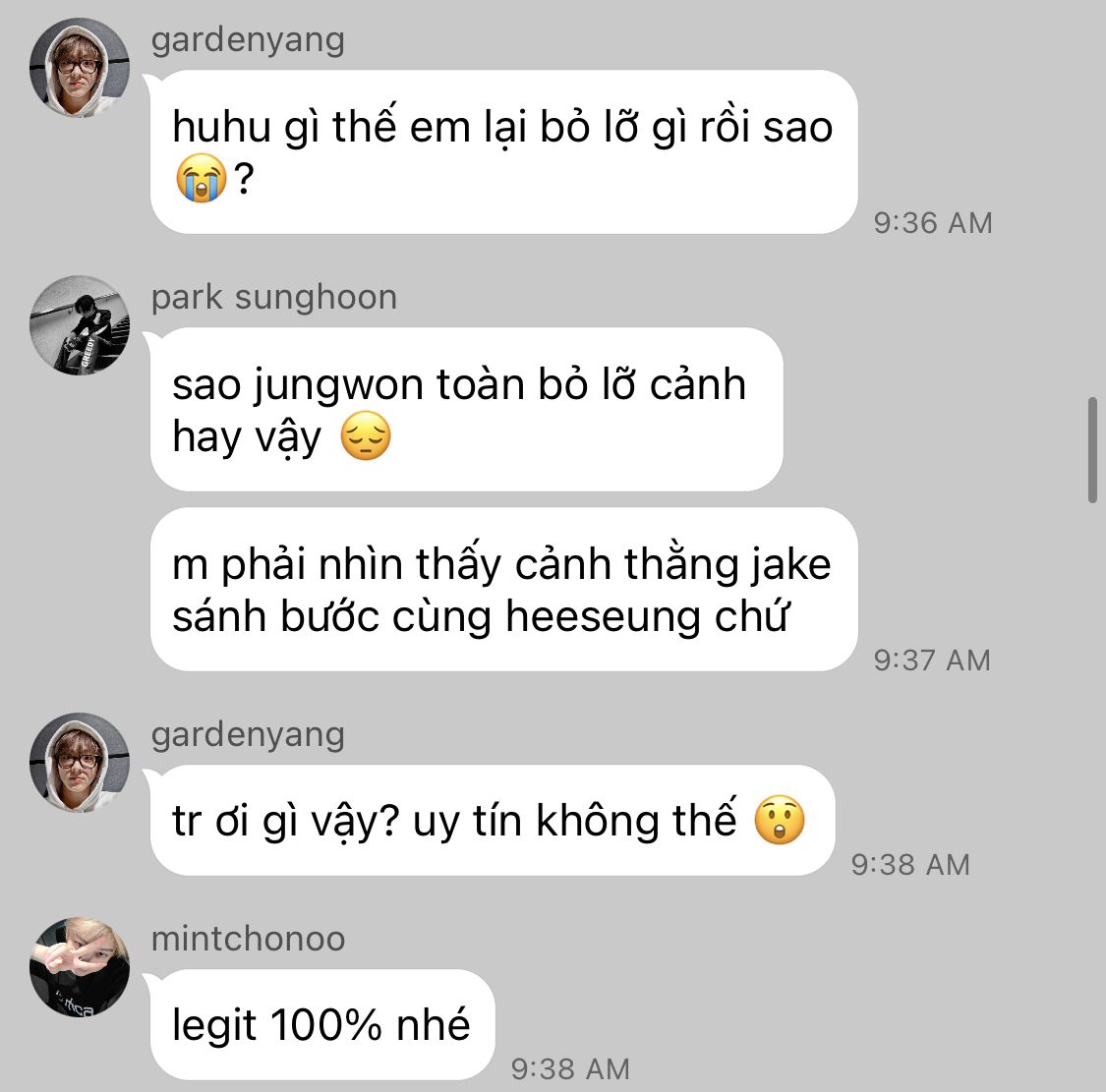Click the 9:38 AM timestamp beside 'legit 100% nhé'
1106x1092 pixels.
(570, 1068)
